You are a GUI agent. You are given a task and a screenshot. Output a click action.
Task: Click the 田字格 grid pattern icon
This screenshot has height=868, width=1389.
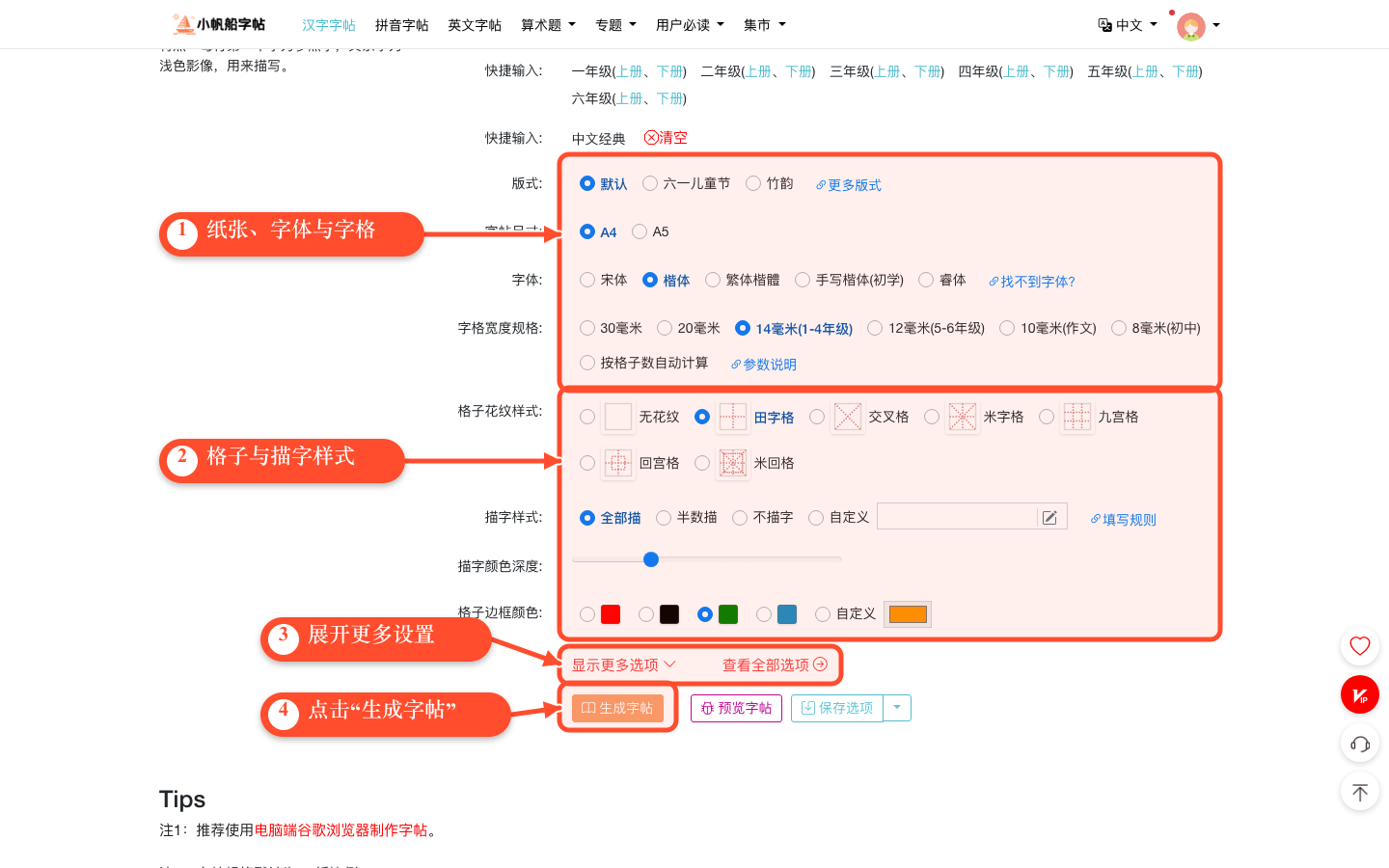733,417
